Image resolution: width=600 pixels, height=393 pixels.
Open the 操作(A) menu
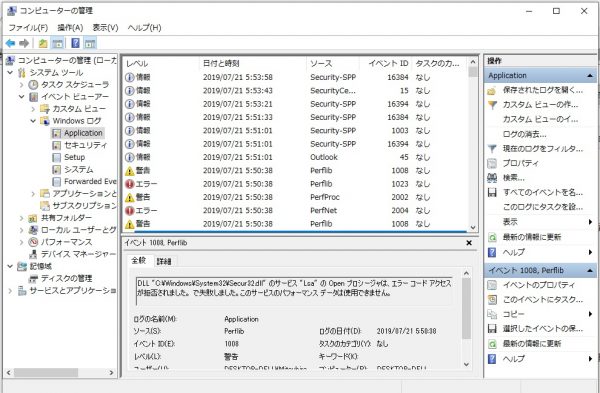(70, 28)
